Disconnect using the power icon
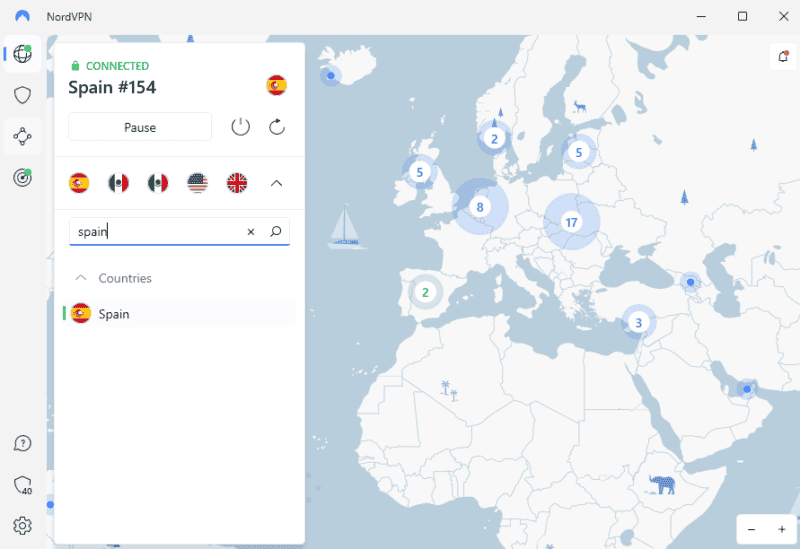This screenshot has width=800, height=549. click(240, 127)
